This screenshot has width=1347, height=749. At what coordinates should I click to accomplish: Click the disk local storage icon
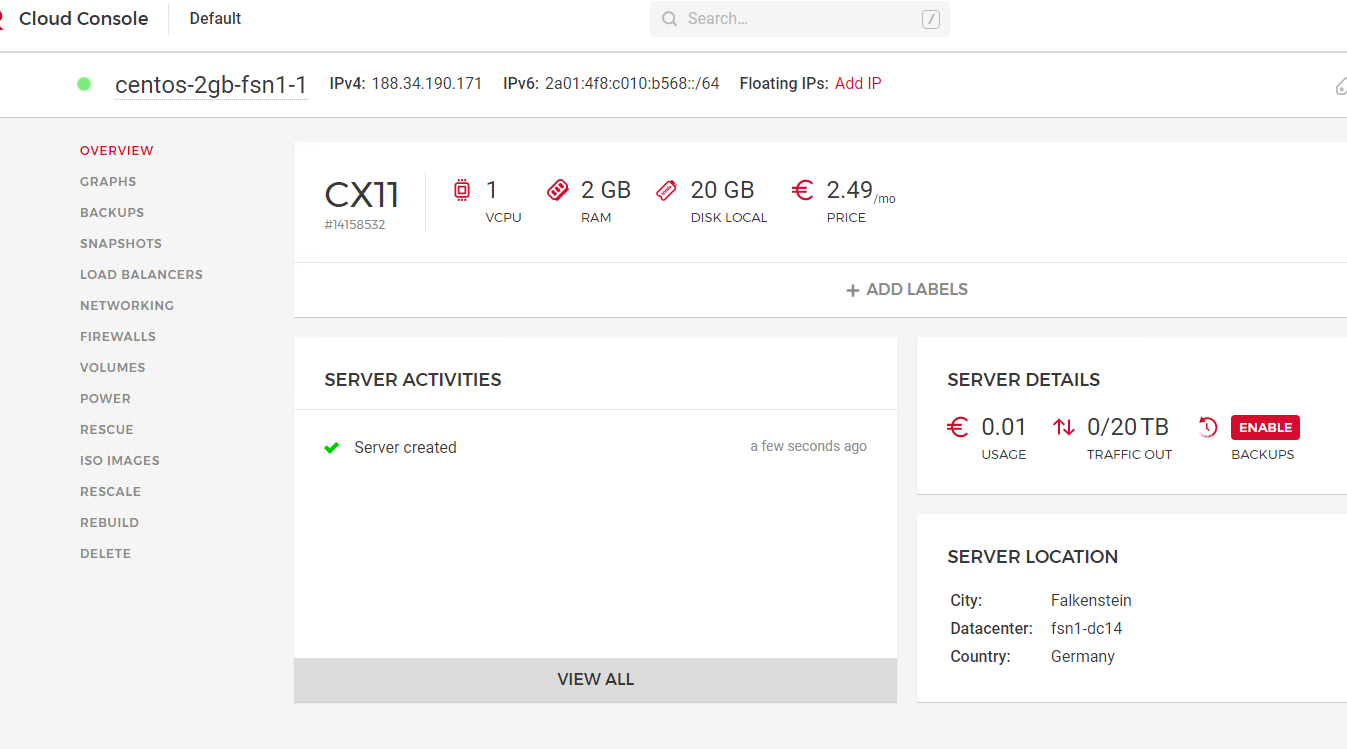666,190
